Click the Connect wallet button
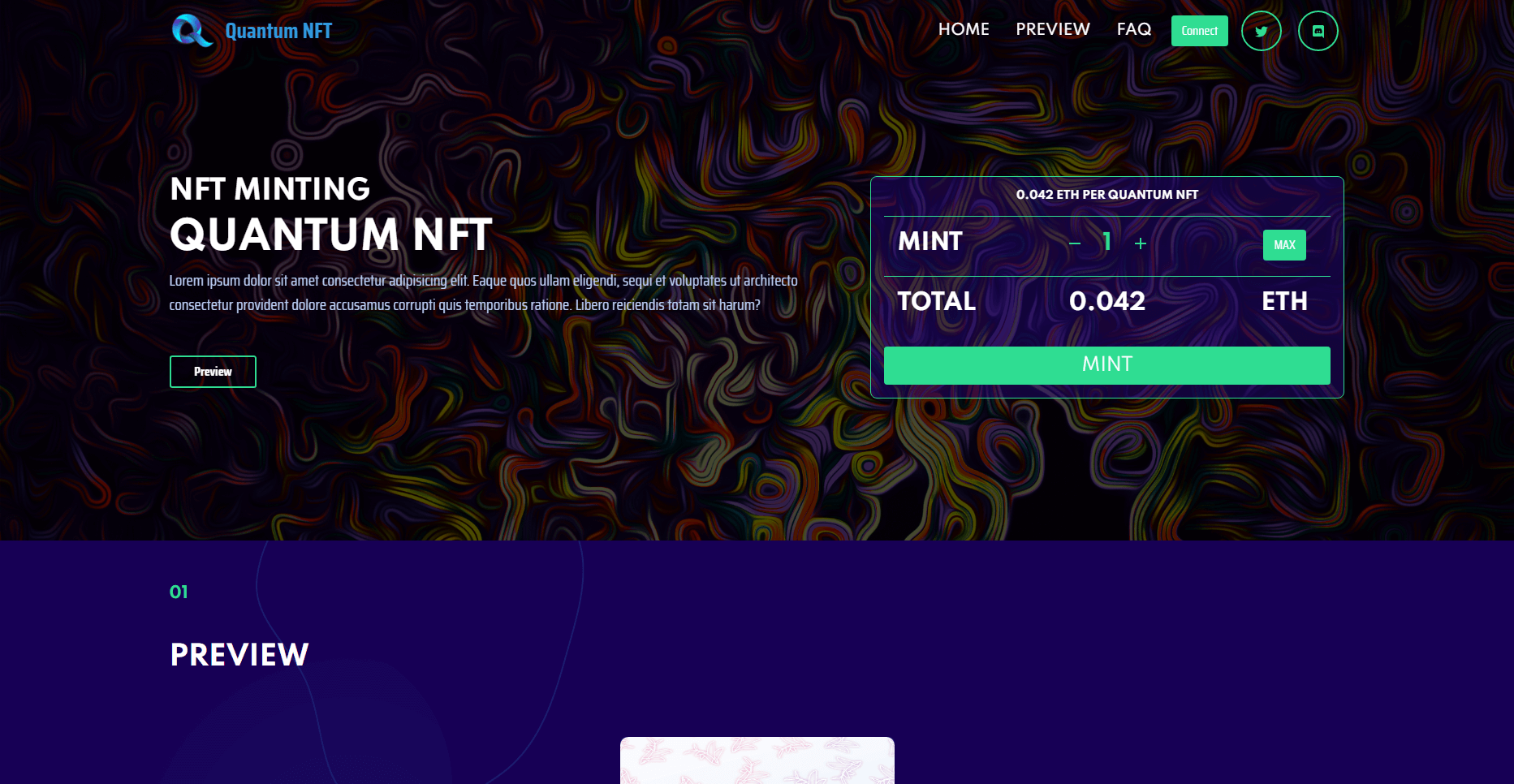Screen dimensions: 1514x784 pos(1200,31)
